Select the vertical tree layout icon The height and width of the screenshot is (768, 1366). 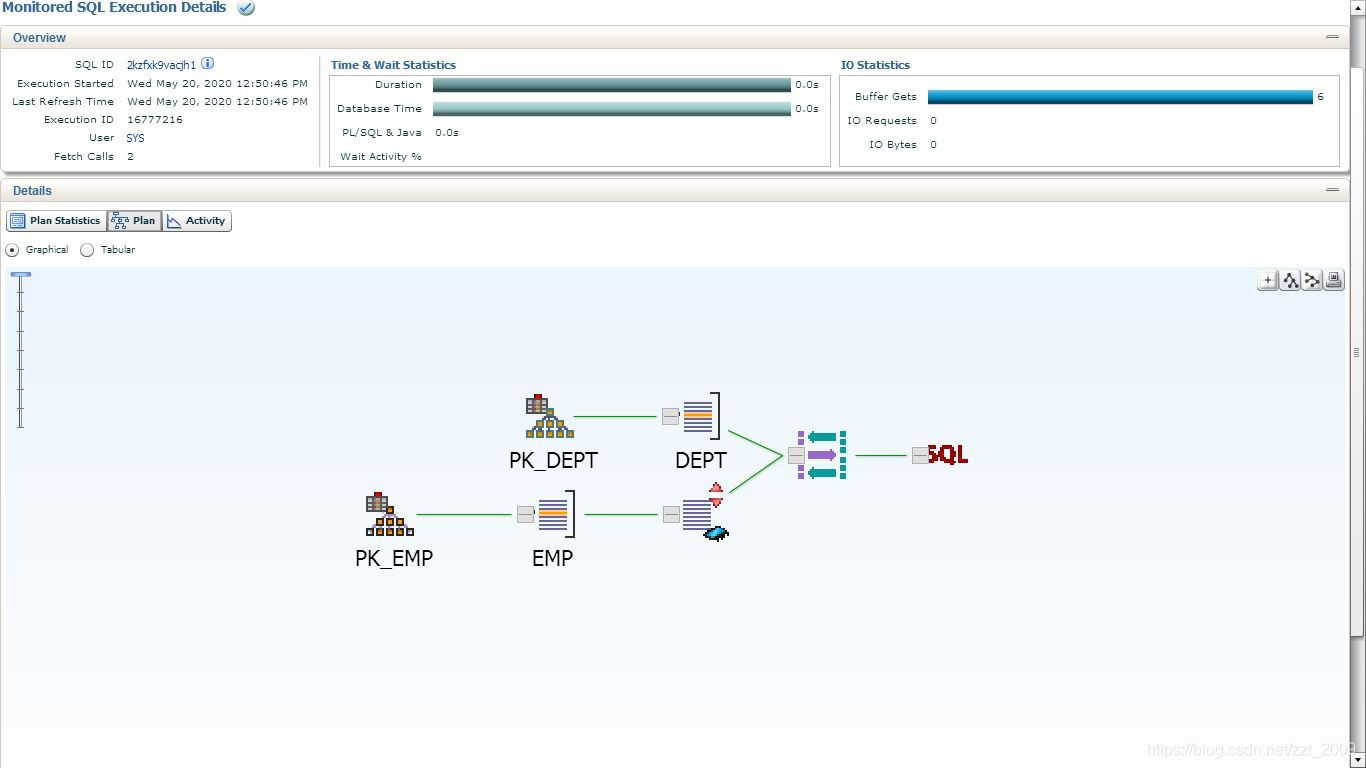[x=1289, y=280]
